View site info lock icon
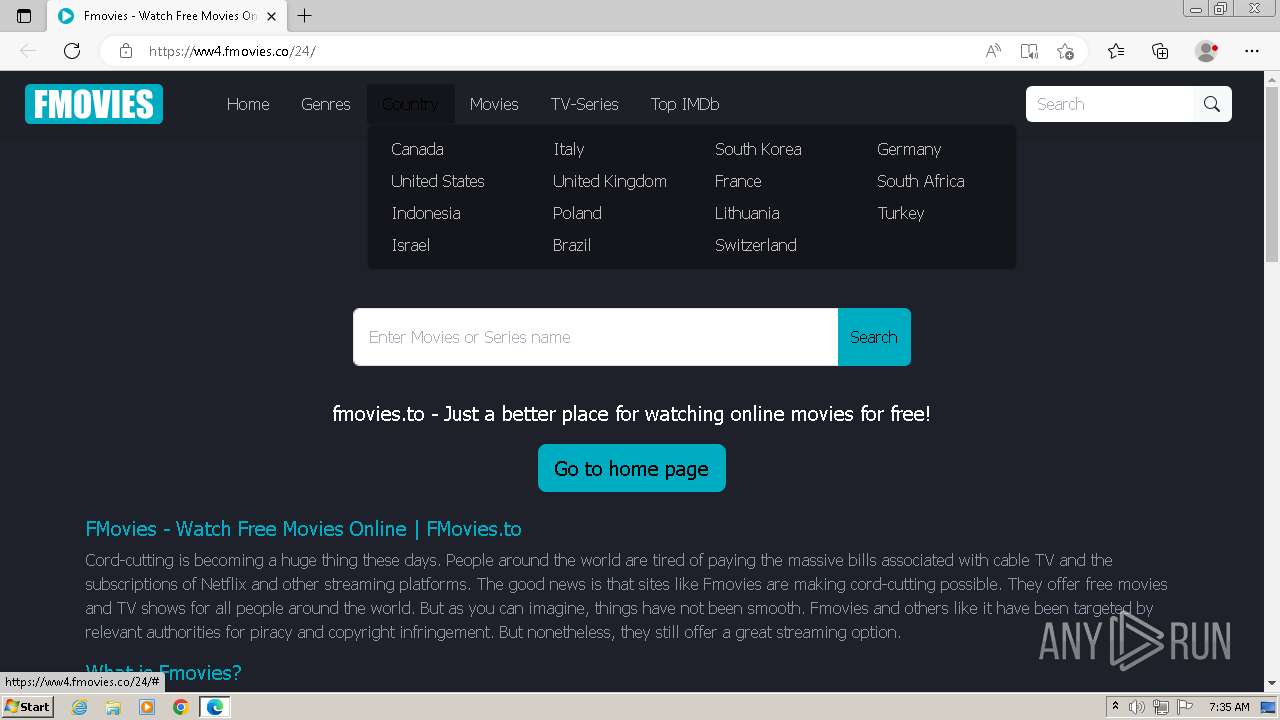 point(126,51)
